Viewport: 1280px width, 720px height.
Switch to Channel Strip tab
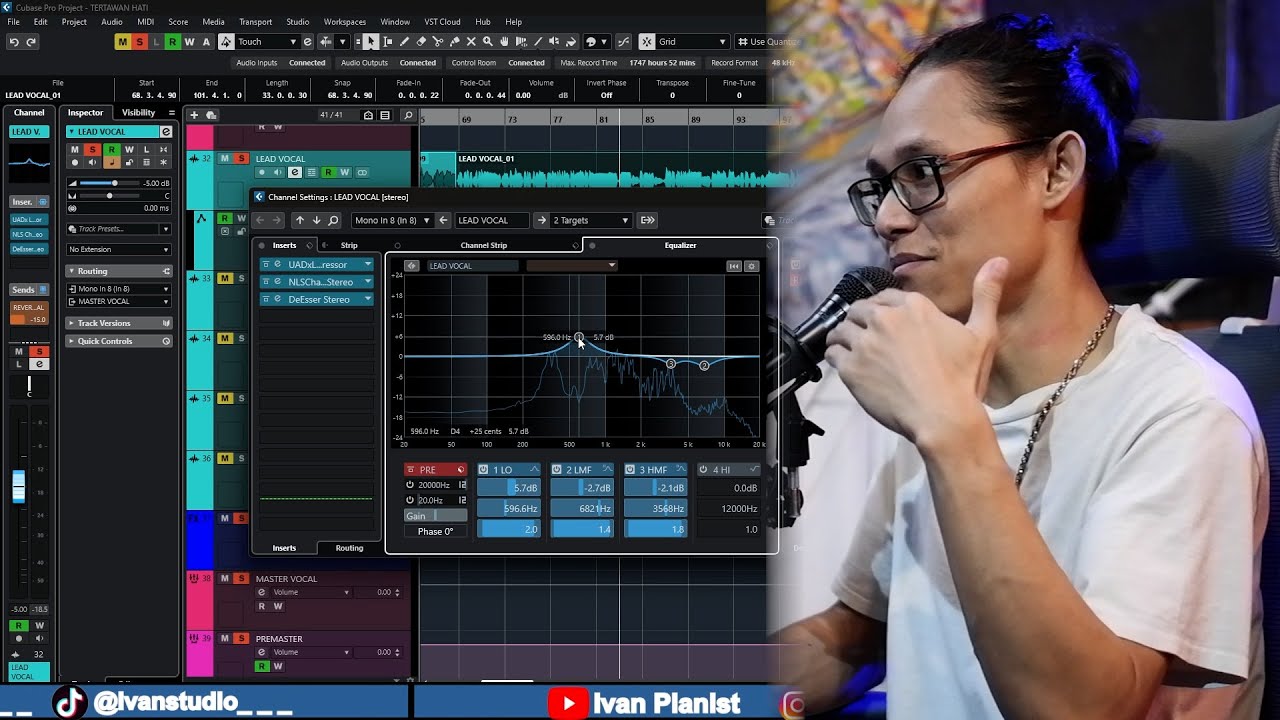(x=484, y=245)
